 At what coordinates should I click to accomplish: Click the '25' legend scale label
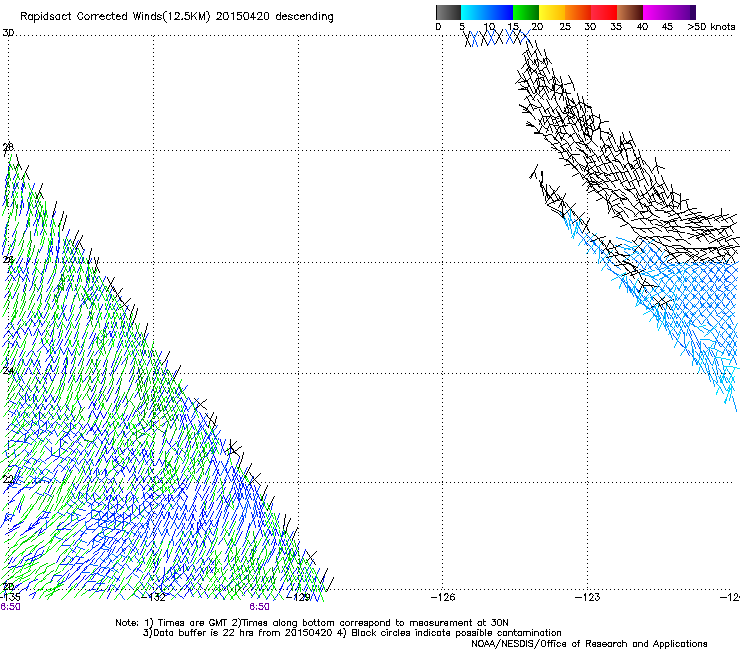[x=565, y=27]
